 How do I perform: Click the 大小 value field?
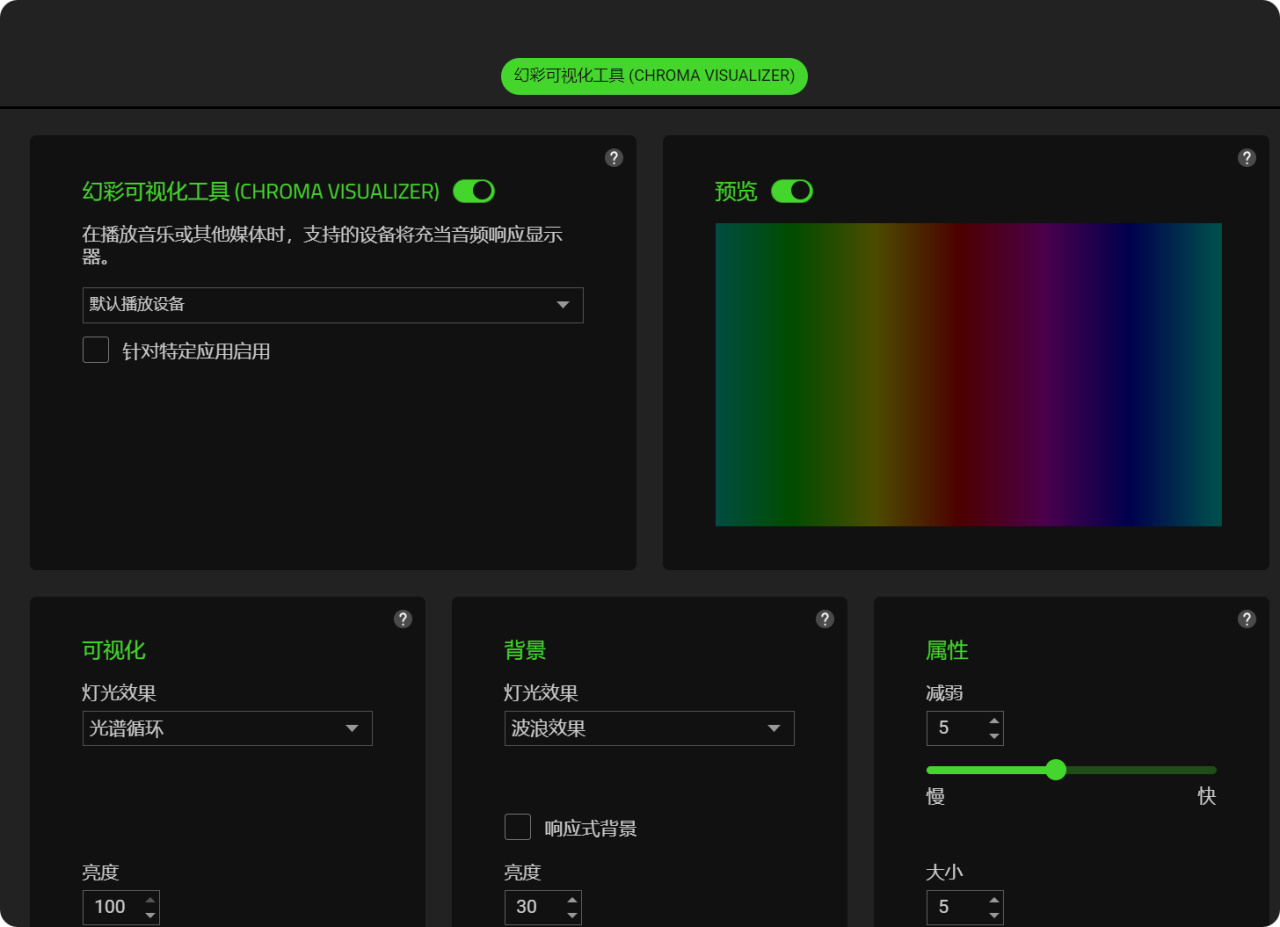[x=965, y=907]
